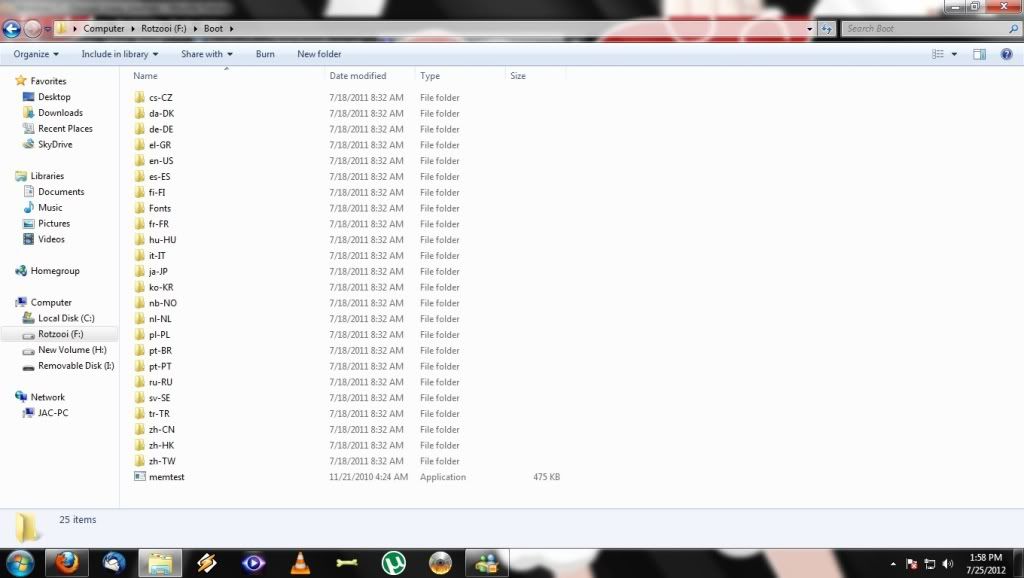Open the Organize menu
This screenshot has width=1024, height=578.
pos(36,54)
